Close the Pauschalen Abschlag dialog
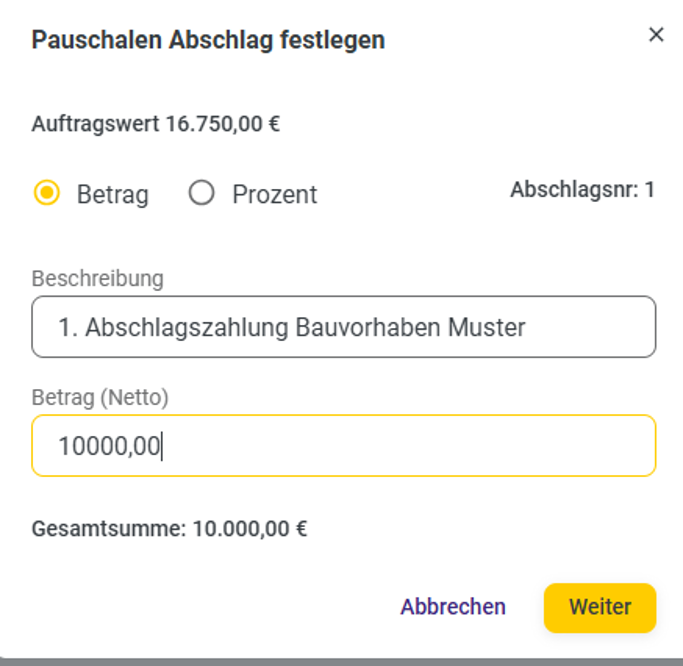 coord(656,34)
